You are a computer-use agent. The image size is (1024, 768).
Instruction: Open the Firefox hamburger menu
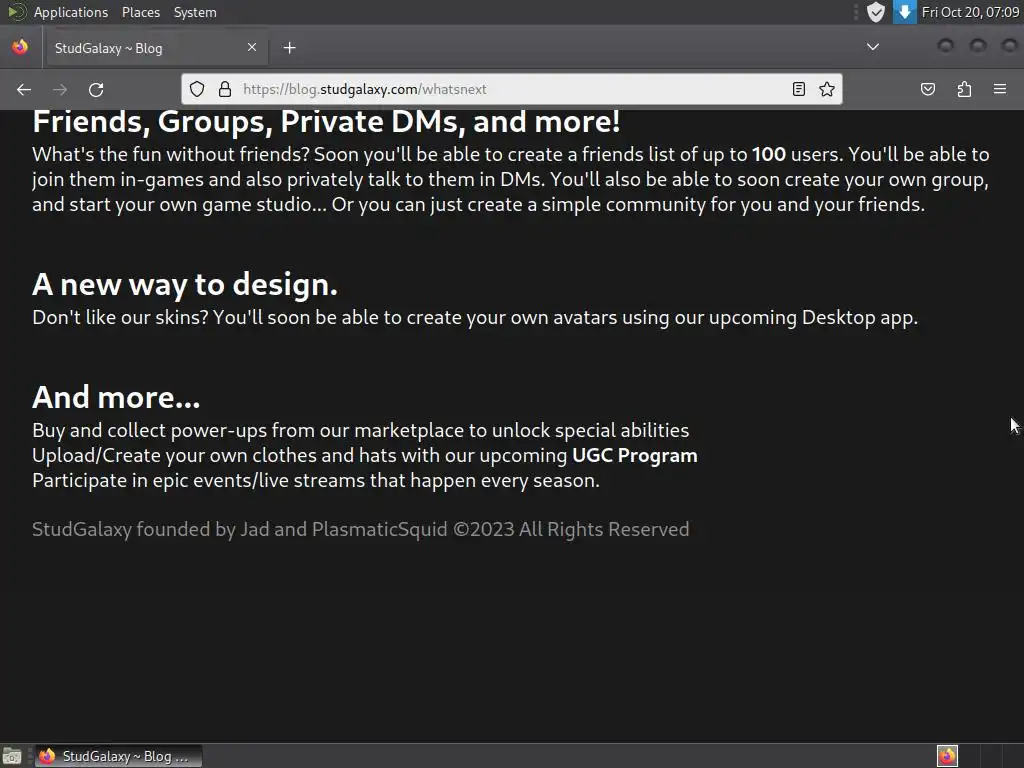click(x=1000, y=89)
